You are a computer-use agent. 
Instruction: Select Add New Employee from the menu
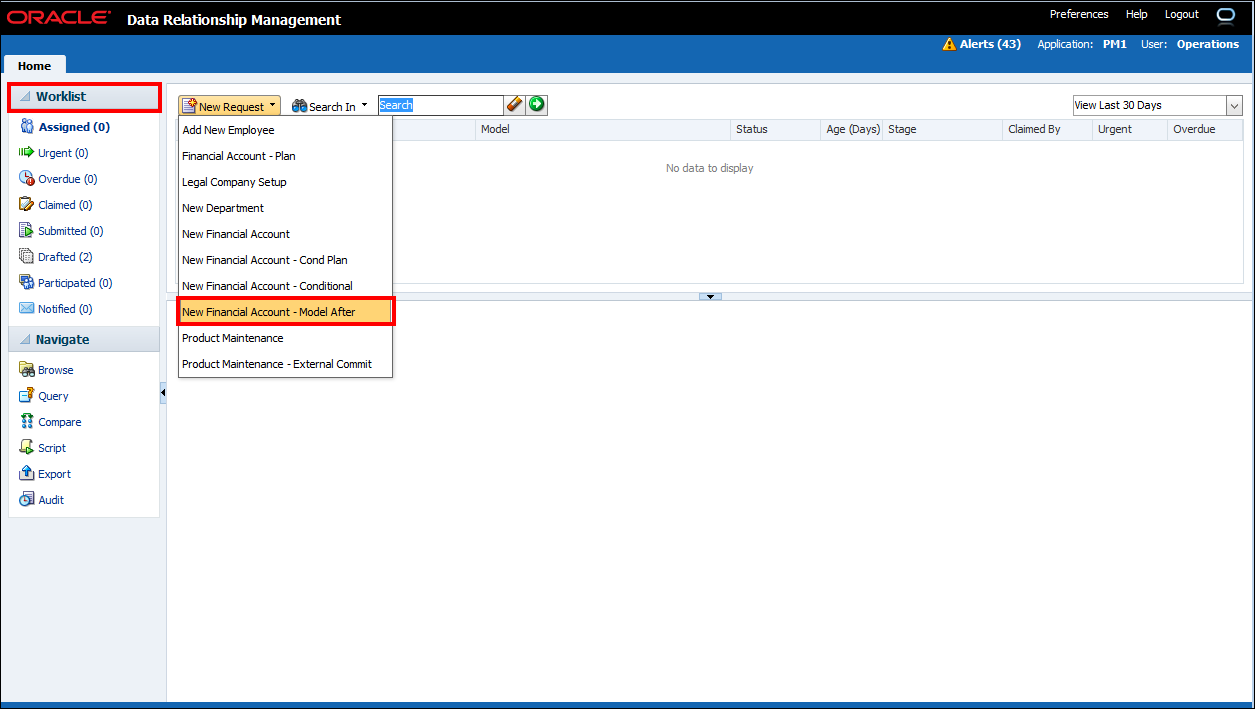tap(285, 130)
